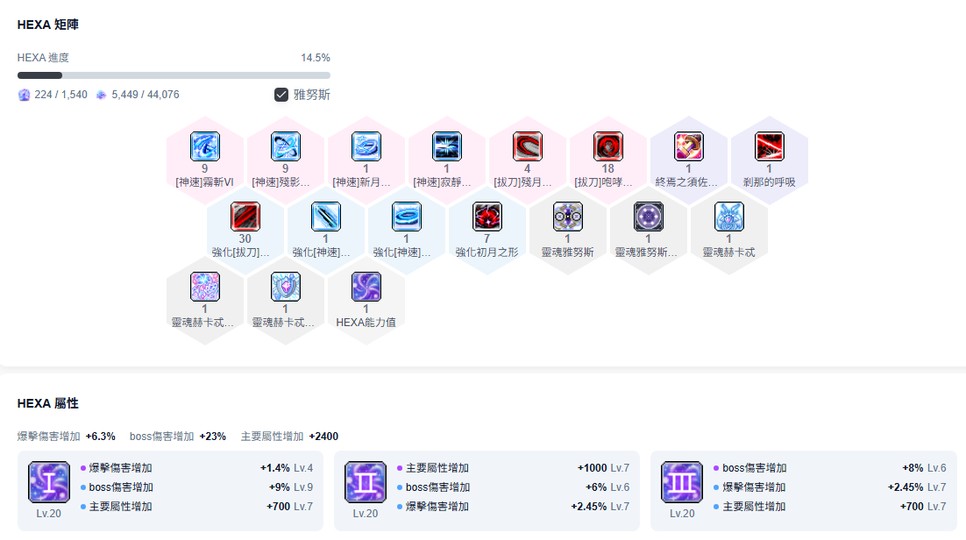
Task: Click the Lv.20 label under core III
Action: (682, 514)
